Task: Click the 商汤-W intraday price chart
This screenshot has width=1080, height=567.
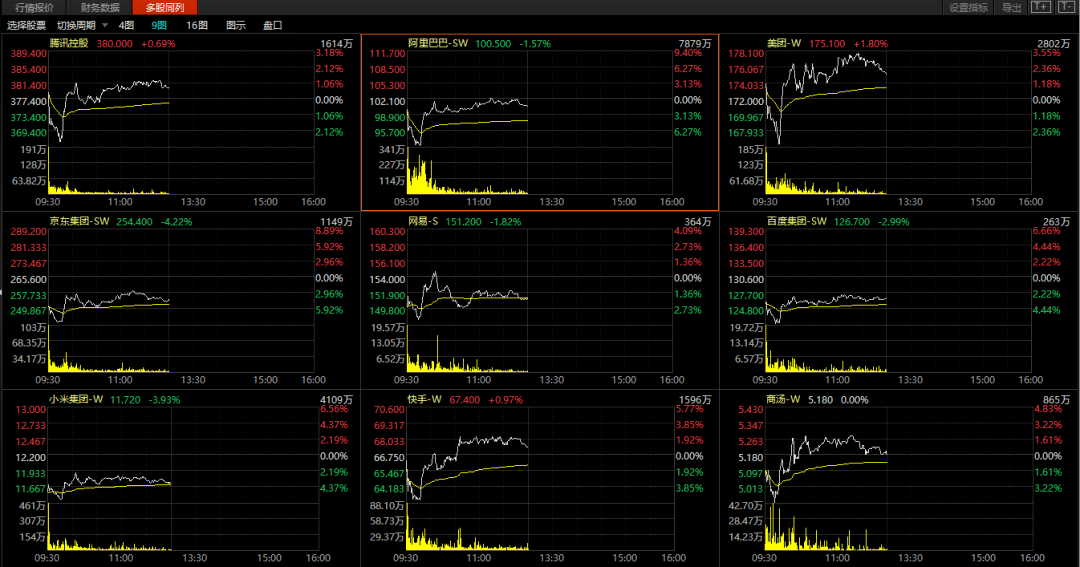Action: (899, 455)
